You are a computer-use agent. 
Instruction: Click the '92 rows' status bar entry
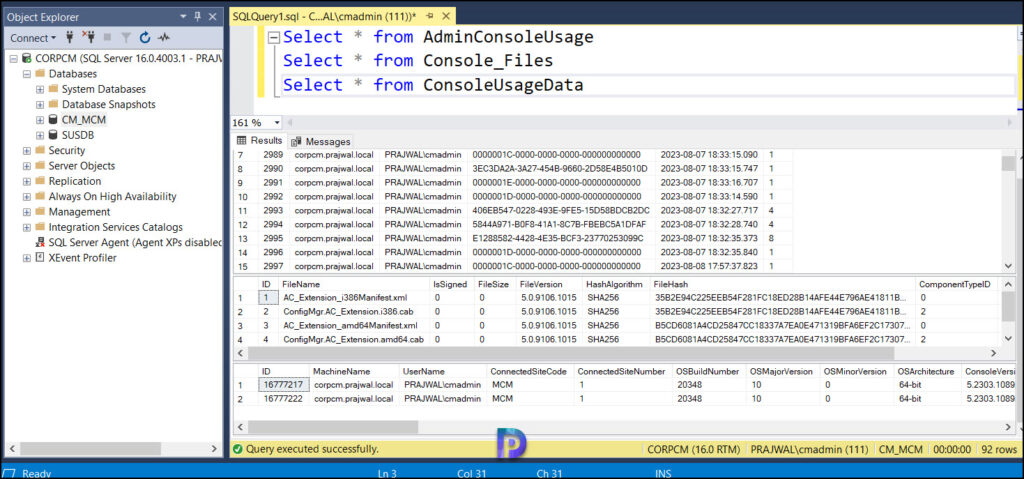(x=999, y=449)
